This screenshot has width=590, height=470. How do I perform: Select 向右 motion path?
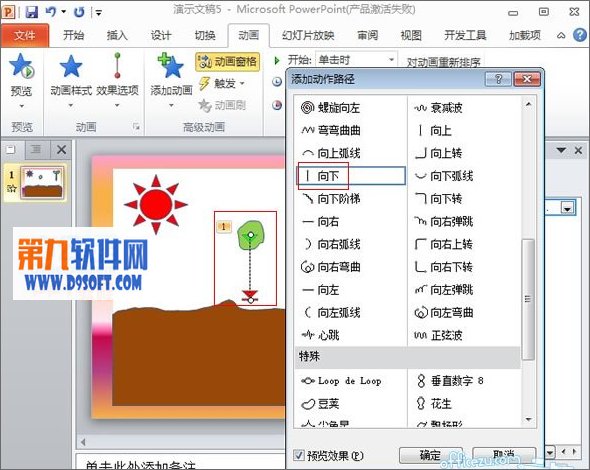[x=321, y=221]
